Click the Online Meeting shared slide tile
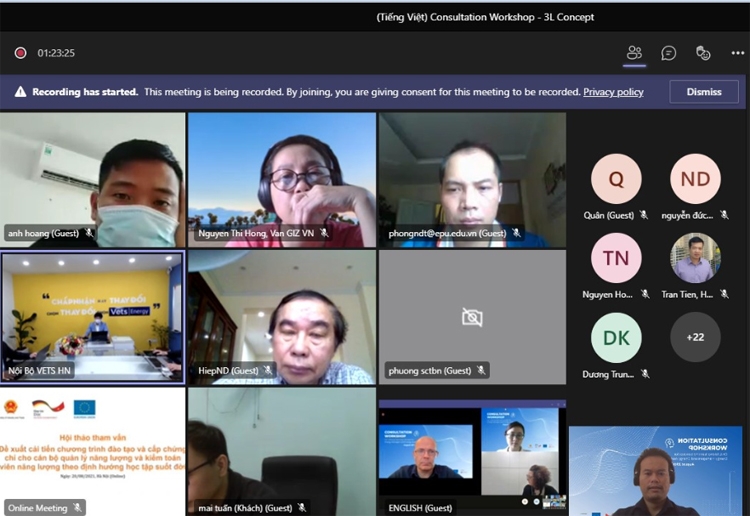This screenshot has height=516, width=750. pyautogui.click(x=92, y=452)
